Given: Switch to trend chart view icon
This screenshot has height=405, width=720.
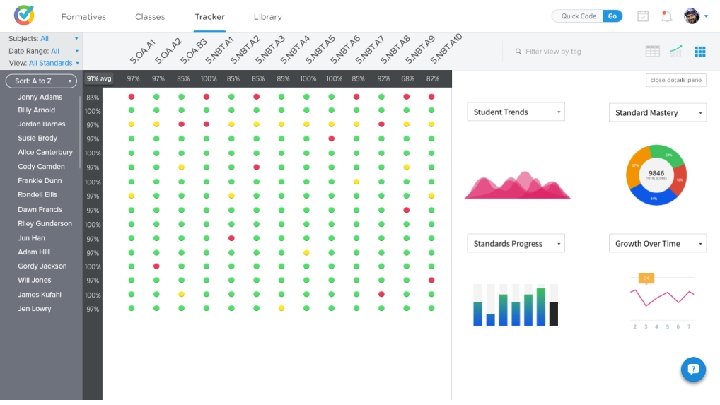Looking at the screenshot, I should [676, 51].
